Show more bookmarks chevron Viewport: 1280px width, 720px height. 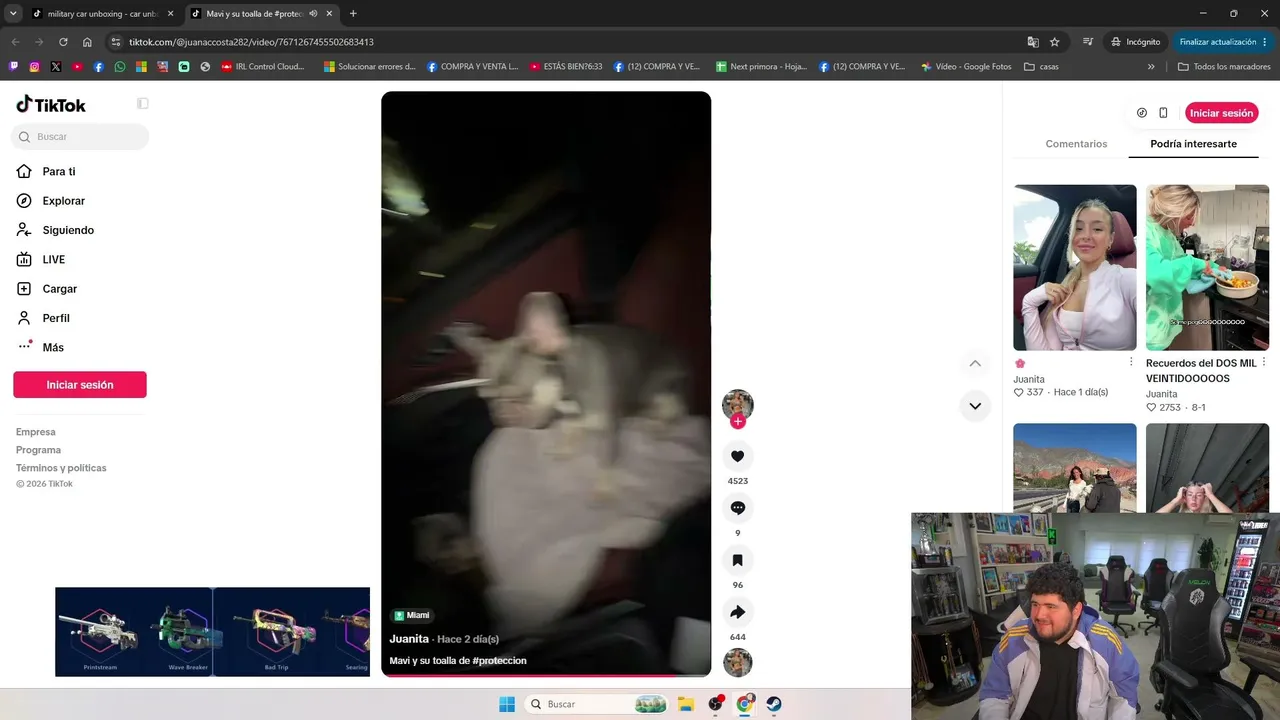1151,67
